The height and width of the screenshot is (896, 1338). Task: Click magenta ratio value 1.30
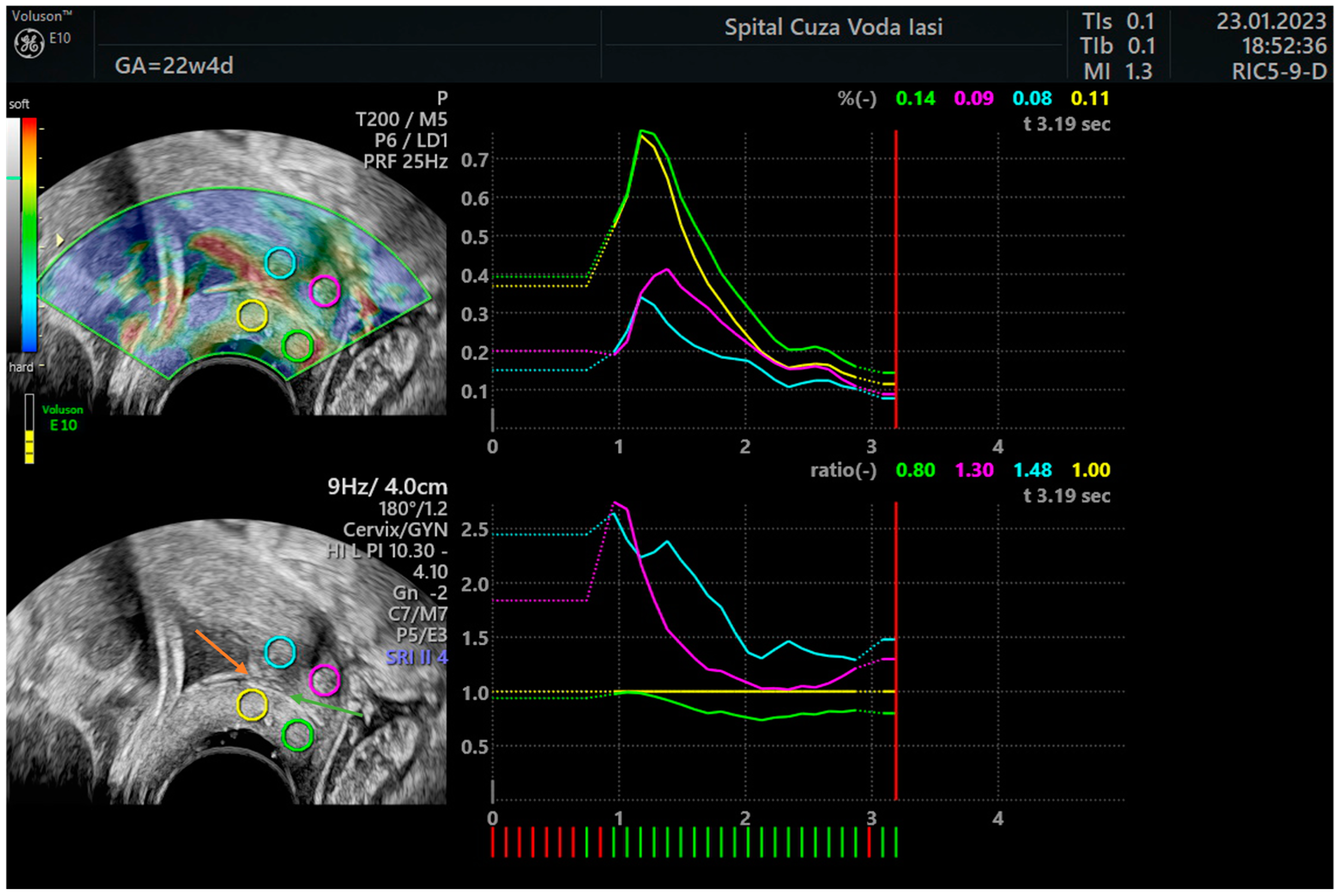[974, 470]
